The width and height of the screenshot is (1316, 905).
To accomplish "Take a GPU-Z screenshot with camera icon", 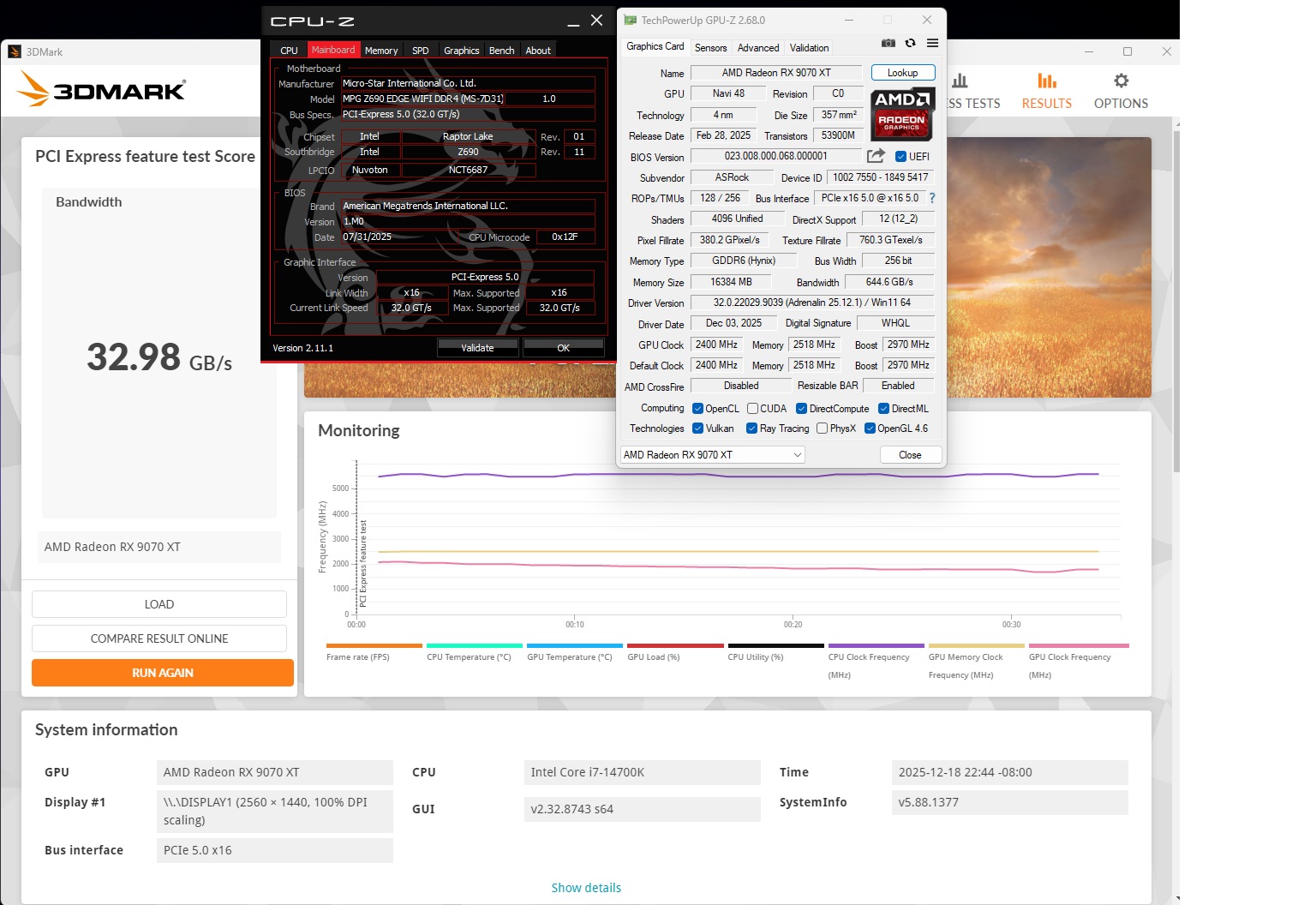I will coord(888,43).
